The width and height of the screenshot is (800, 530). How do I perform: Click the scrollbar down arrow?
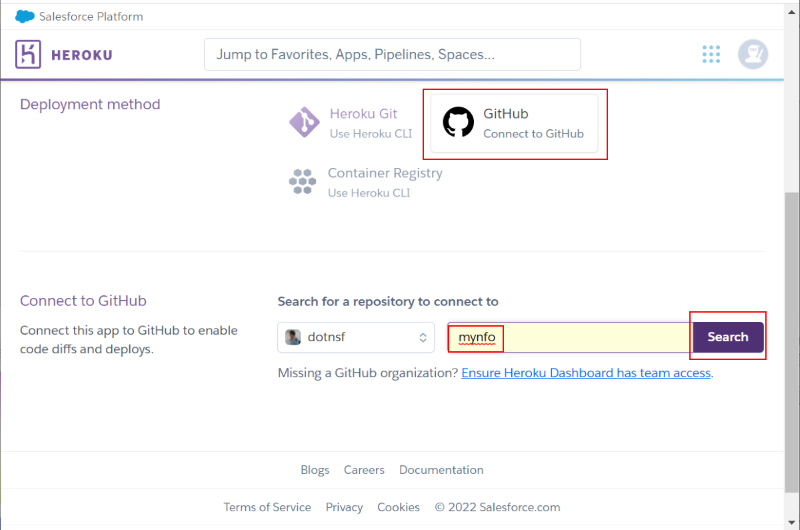[791, 522]
